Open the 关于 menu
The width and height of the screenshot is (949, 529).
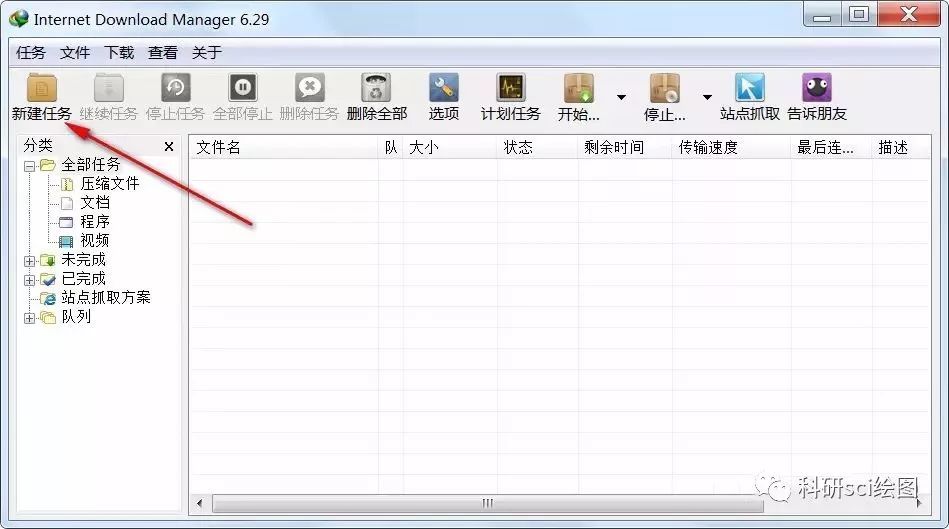click(207, 53)
